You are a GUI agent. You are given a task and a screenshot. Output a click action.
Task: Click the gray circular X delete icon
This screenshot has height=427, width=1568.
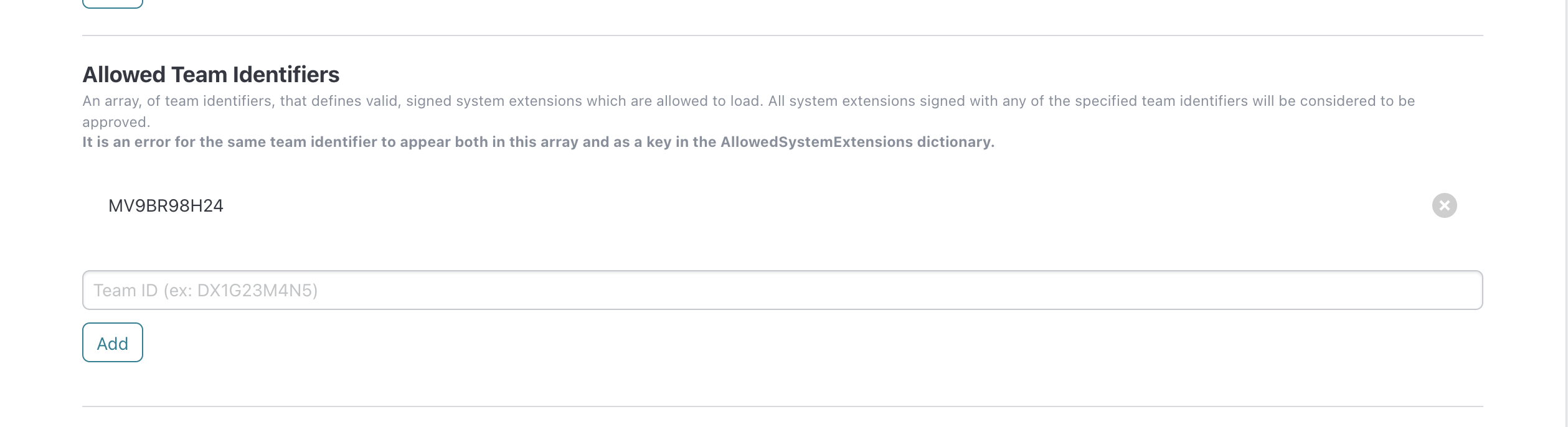pos(1444,205)
